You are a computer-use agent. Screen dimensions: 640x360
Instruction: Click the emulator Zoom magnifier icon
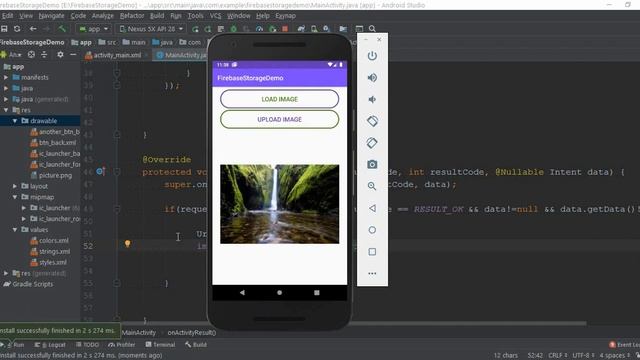pyautogui.click(x=372, y=186)
